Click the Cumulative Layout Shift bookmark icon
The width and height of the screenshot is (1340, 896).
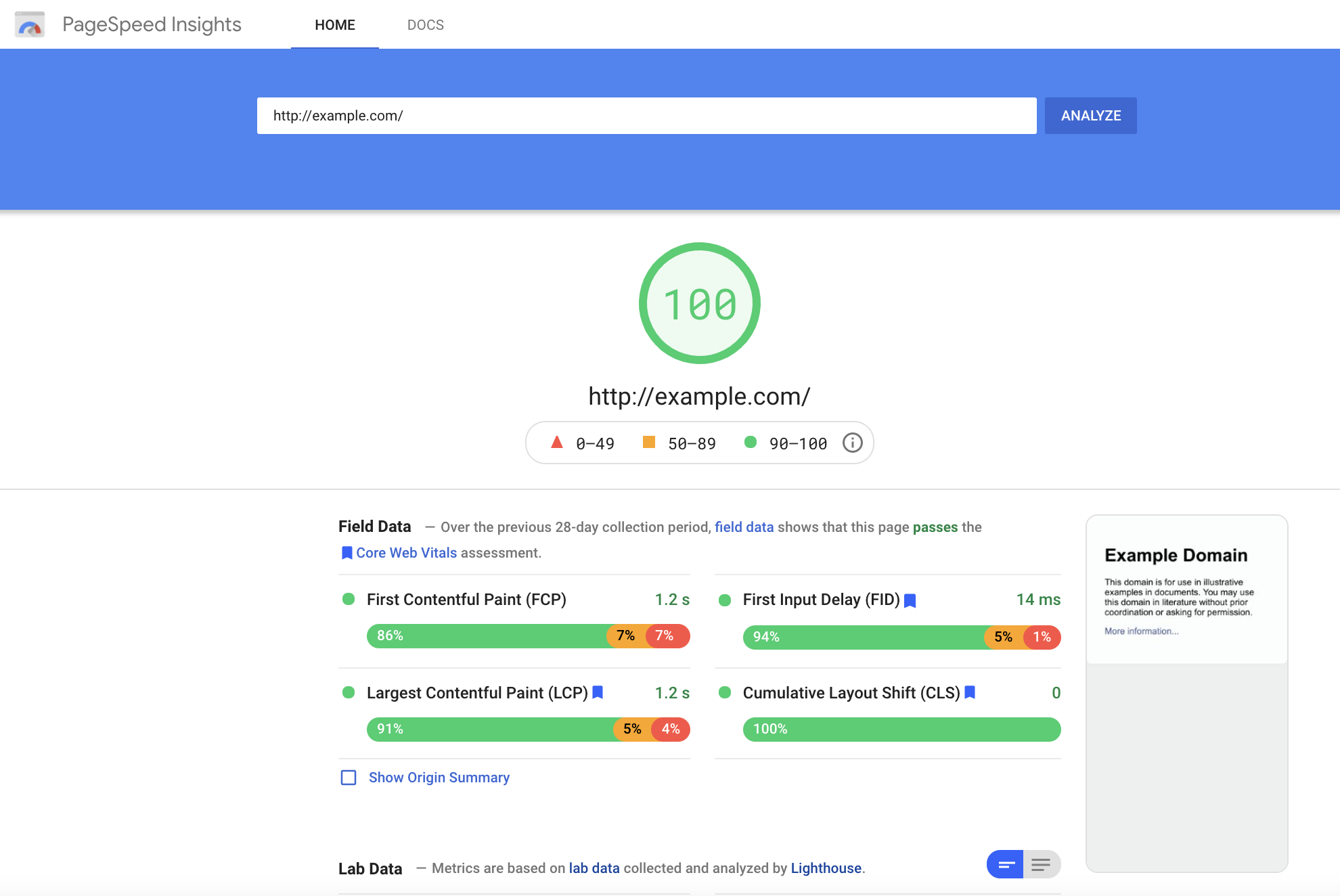[x=970, y=692]
